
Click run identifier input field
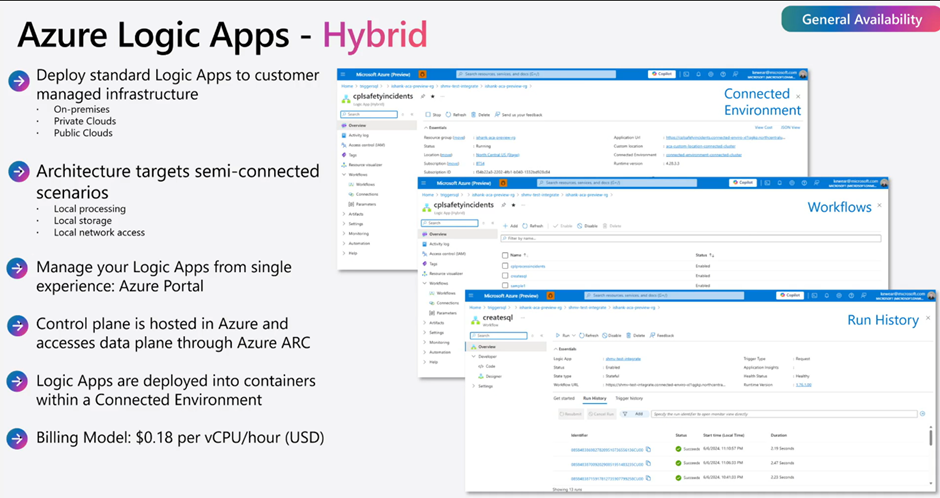click(784, 414)
